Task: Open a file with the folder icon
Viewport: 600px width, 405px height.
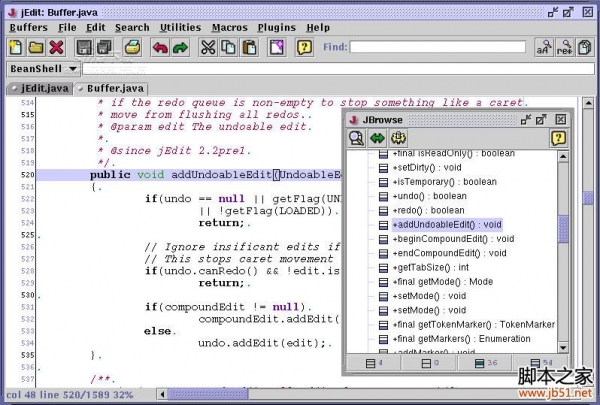Action: [36, 47]
